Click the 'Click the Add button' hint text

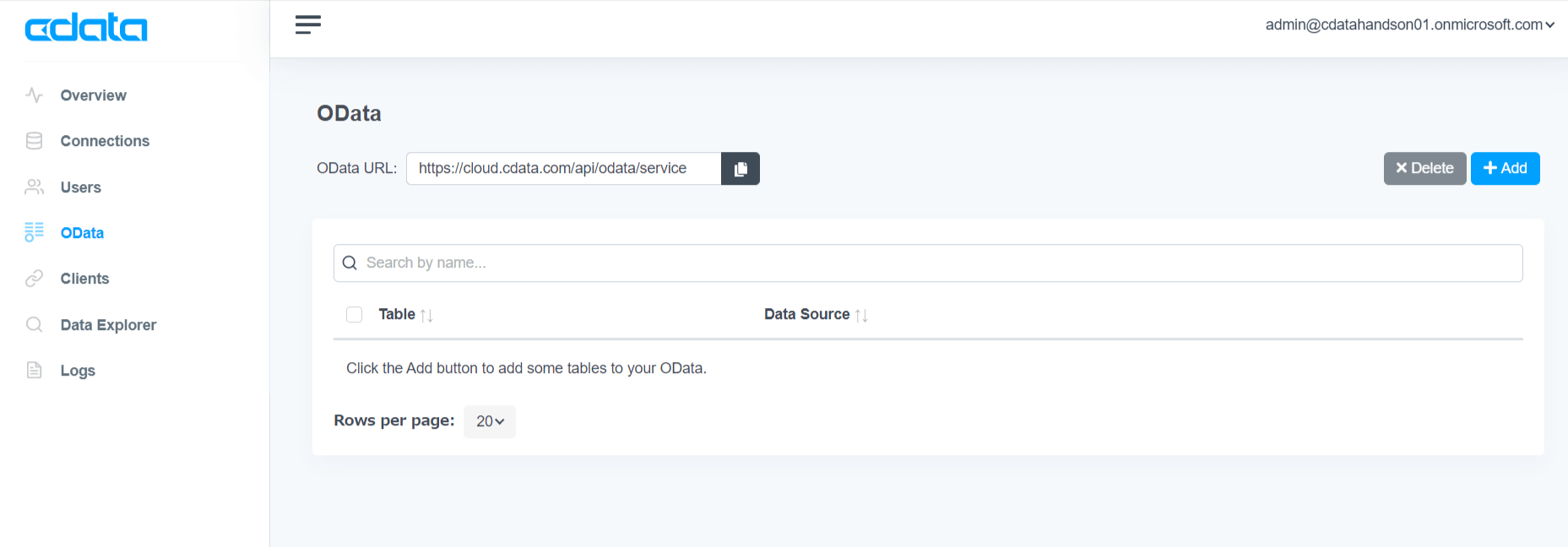(526, 368)
